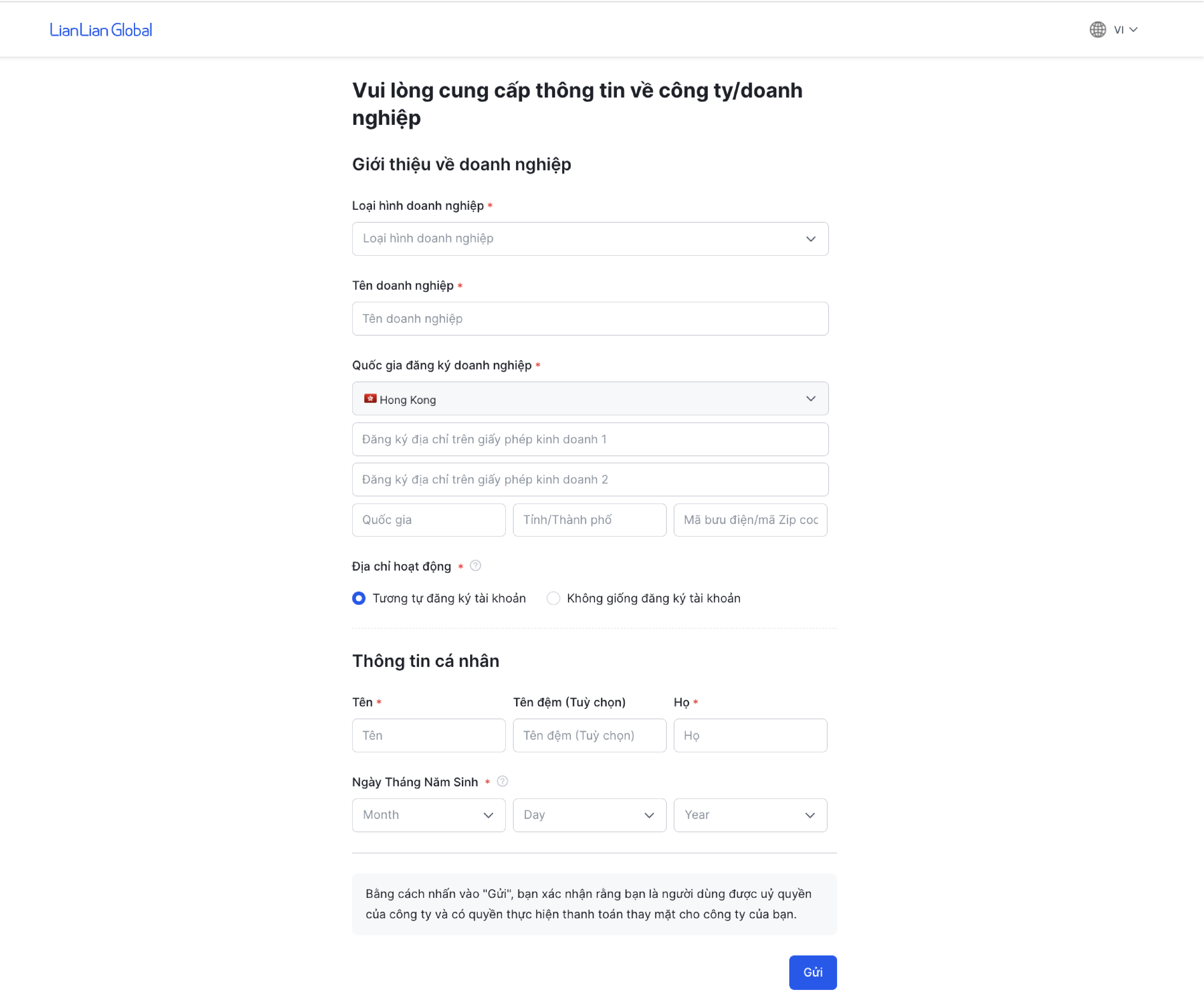1204x1003 pixels.
Task: Click the Mã bưu điện zip code field
Action: coord(750,520)
